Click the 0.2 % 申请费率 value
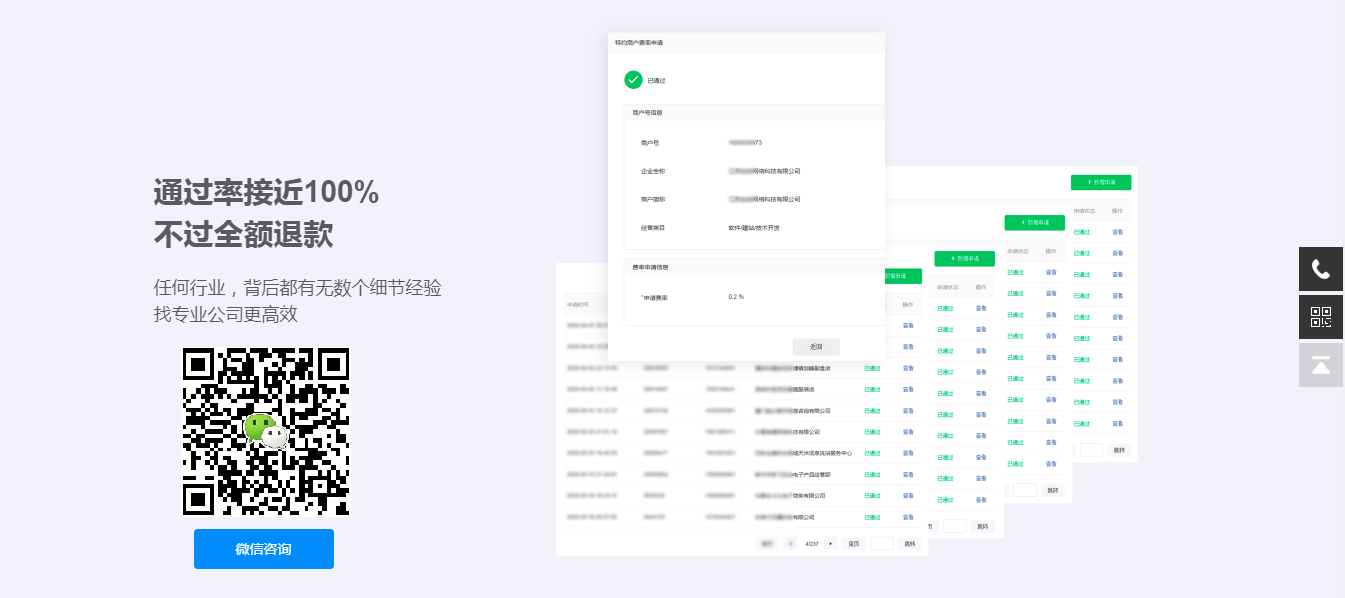1345x598 pixels. [x=736, y=297]
